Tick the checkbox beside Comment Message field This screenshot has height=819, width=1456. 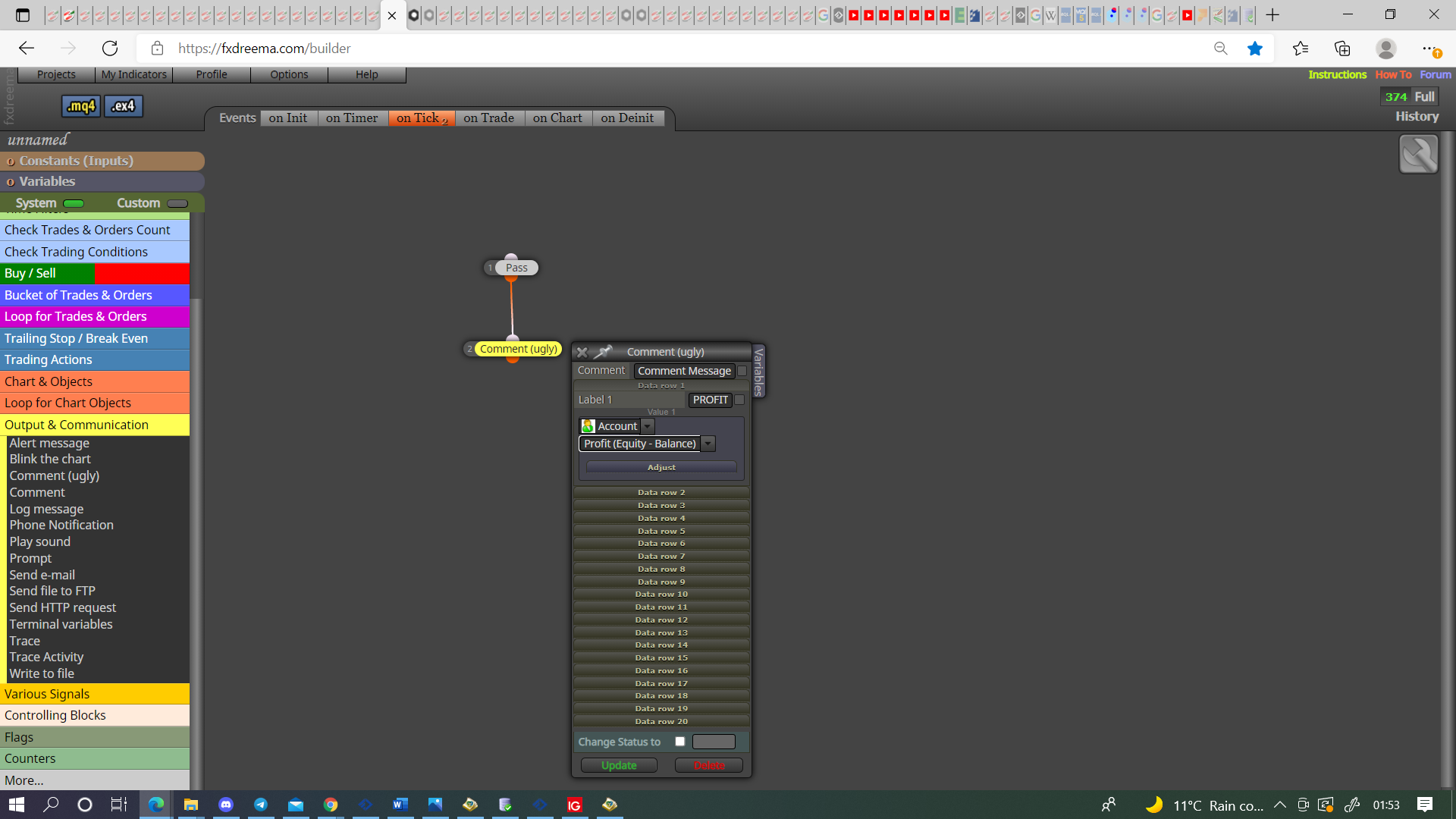742,371
